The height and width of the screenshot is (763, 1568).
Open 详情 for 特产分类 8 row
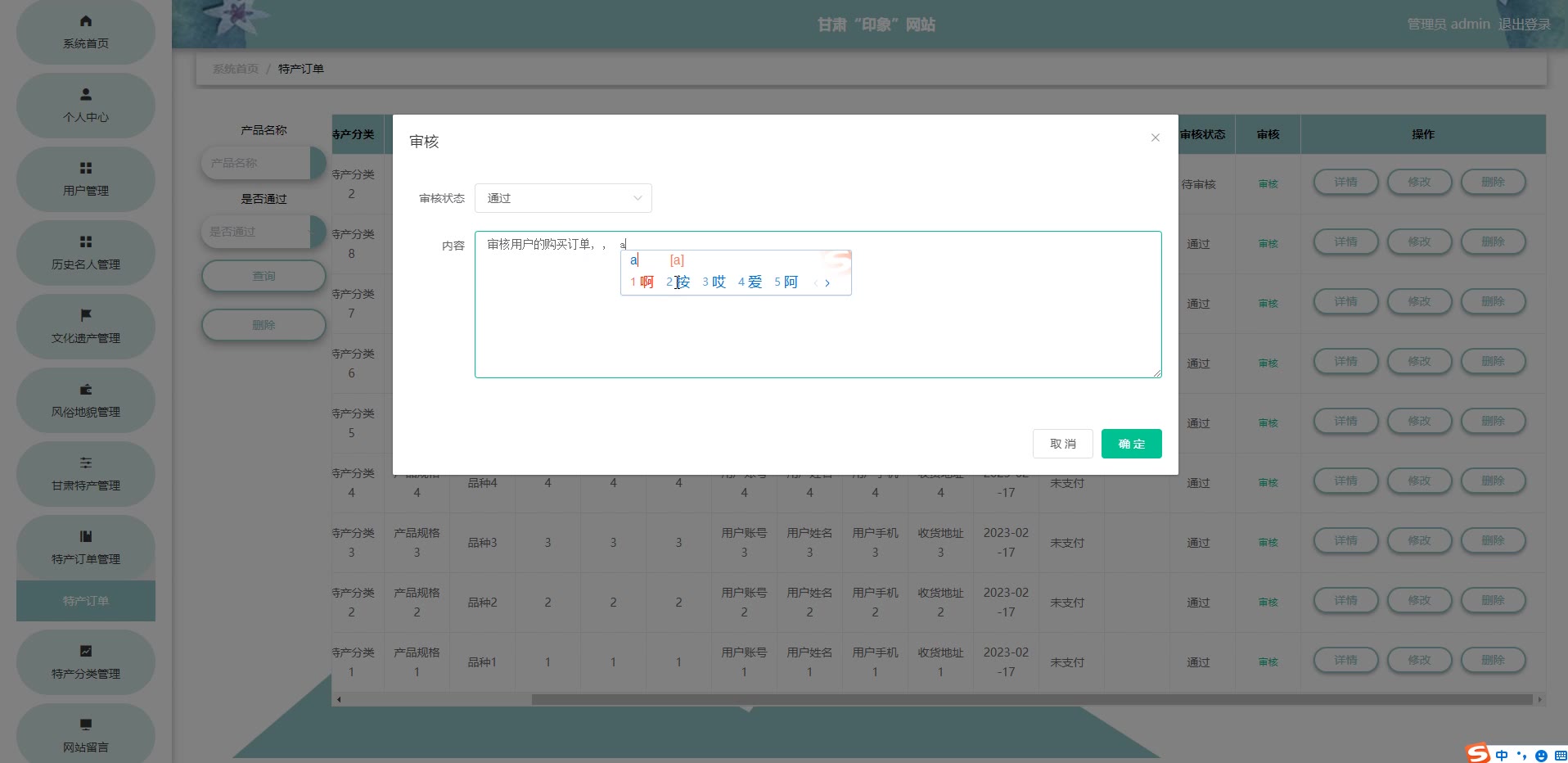[1346, 242]
